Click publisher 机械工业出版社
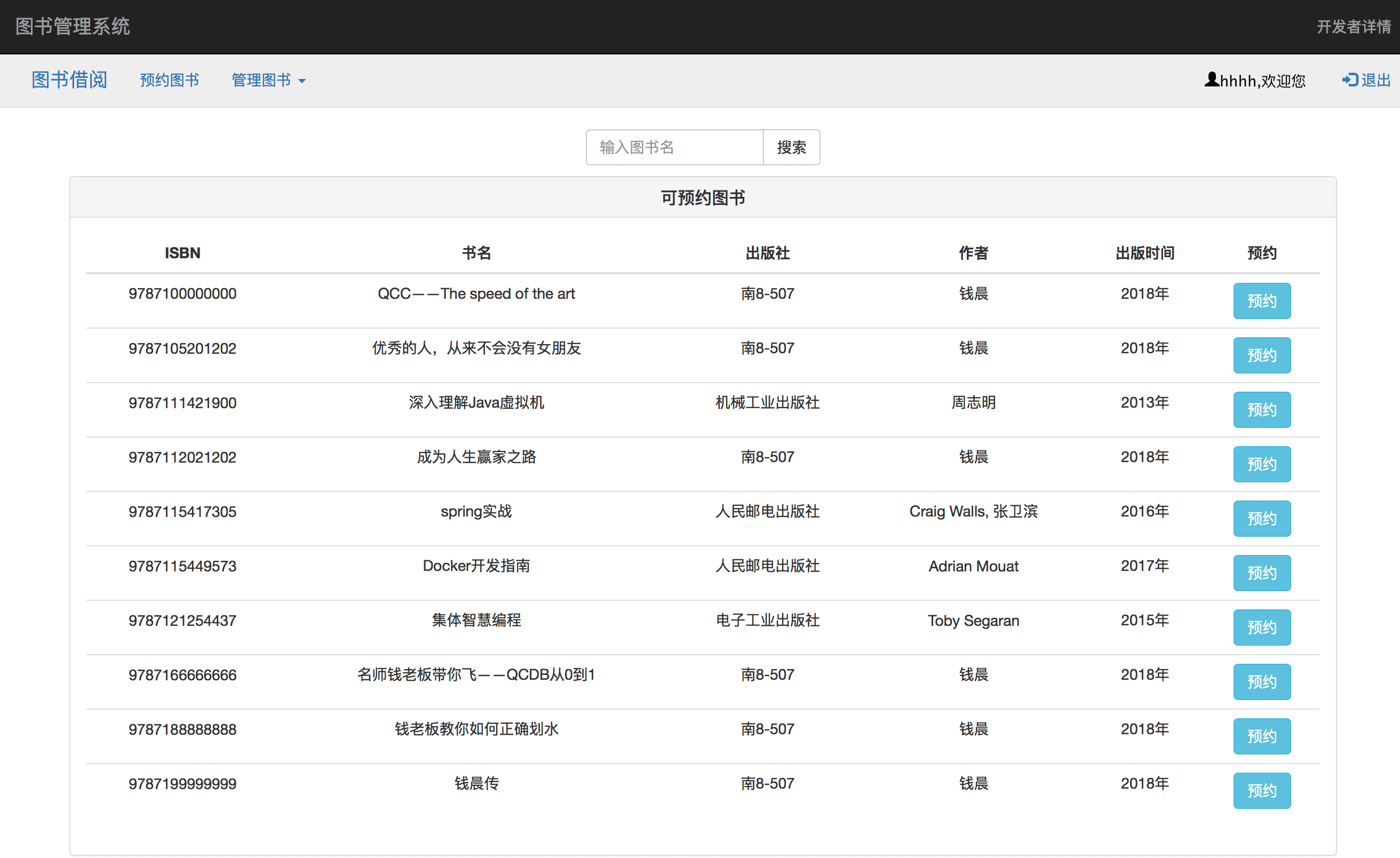This screenshot has width=1400, height=858. tap(767, 403)
